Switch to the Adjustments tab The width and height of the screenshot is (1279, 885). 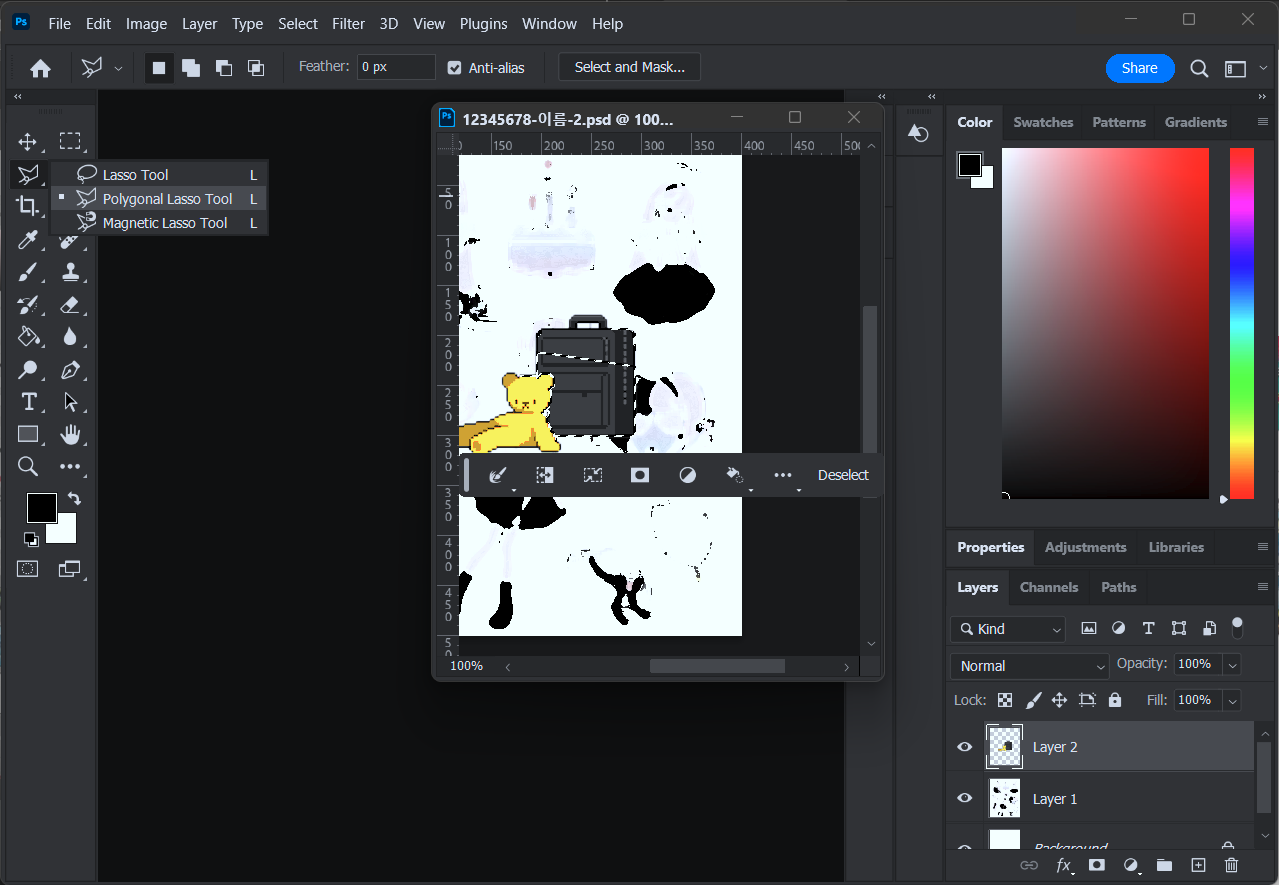1085,547
